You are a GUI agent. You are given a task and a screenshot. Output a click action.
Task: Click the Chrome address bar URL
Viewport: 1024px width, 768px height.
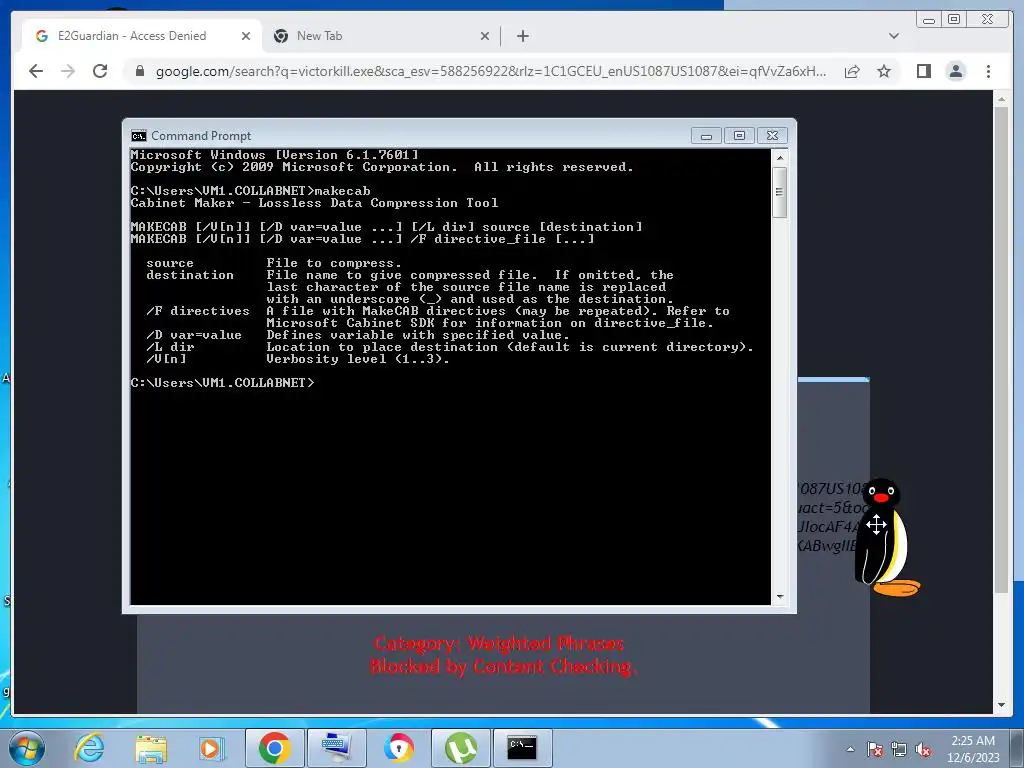tap(490, 71)
